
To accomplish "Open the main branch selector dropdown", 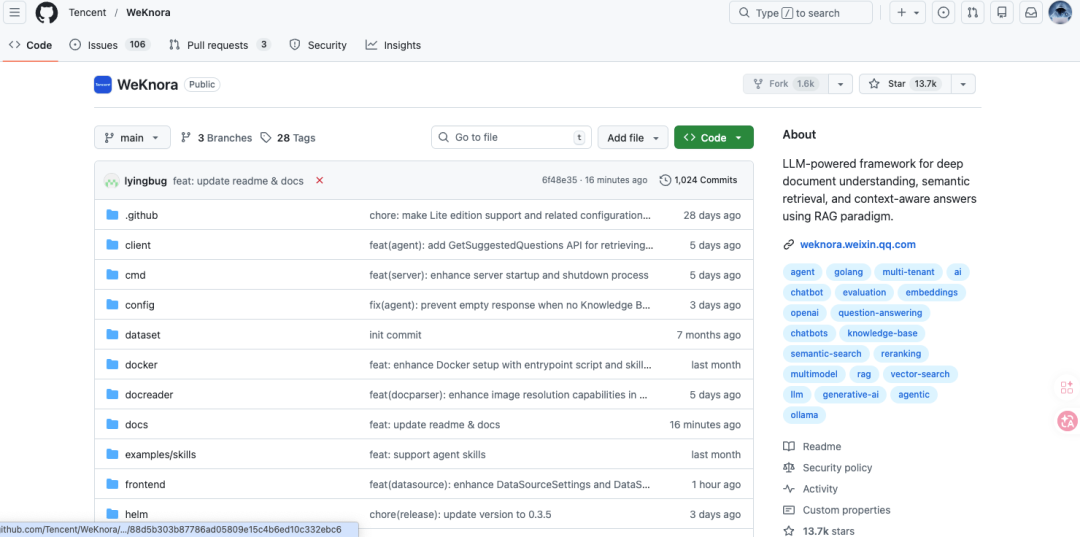I will (x=132, y=138).
